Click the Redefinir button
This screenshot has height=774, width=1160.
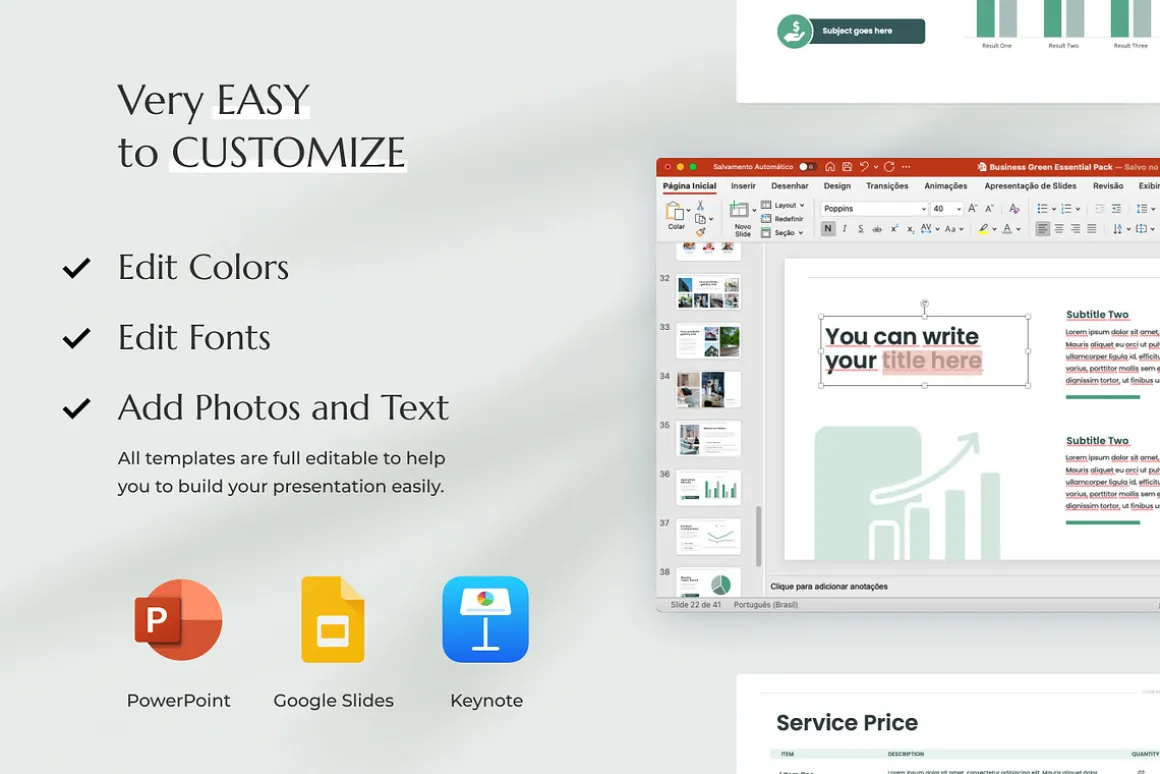coord(782,219)
